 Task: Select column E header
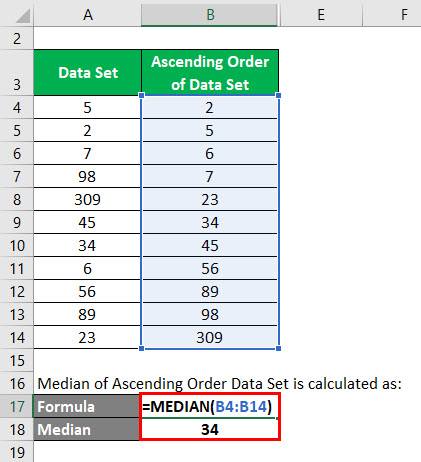coord(321,14)
